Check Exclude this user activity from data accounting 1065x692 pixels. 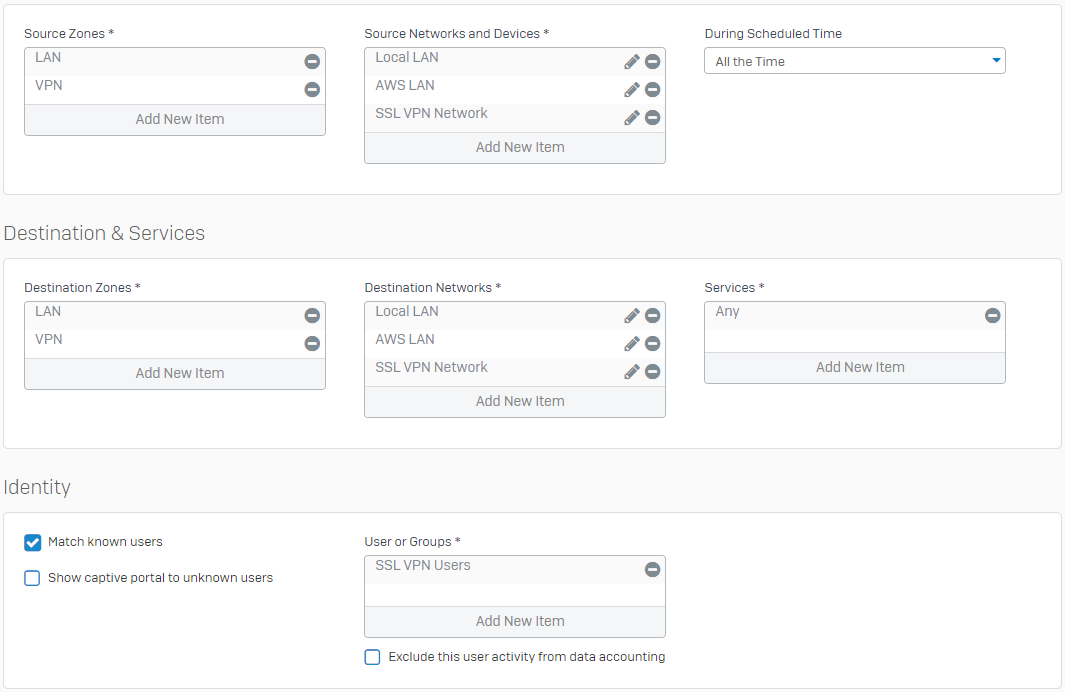point(373,657)
